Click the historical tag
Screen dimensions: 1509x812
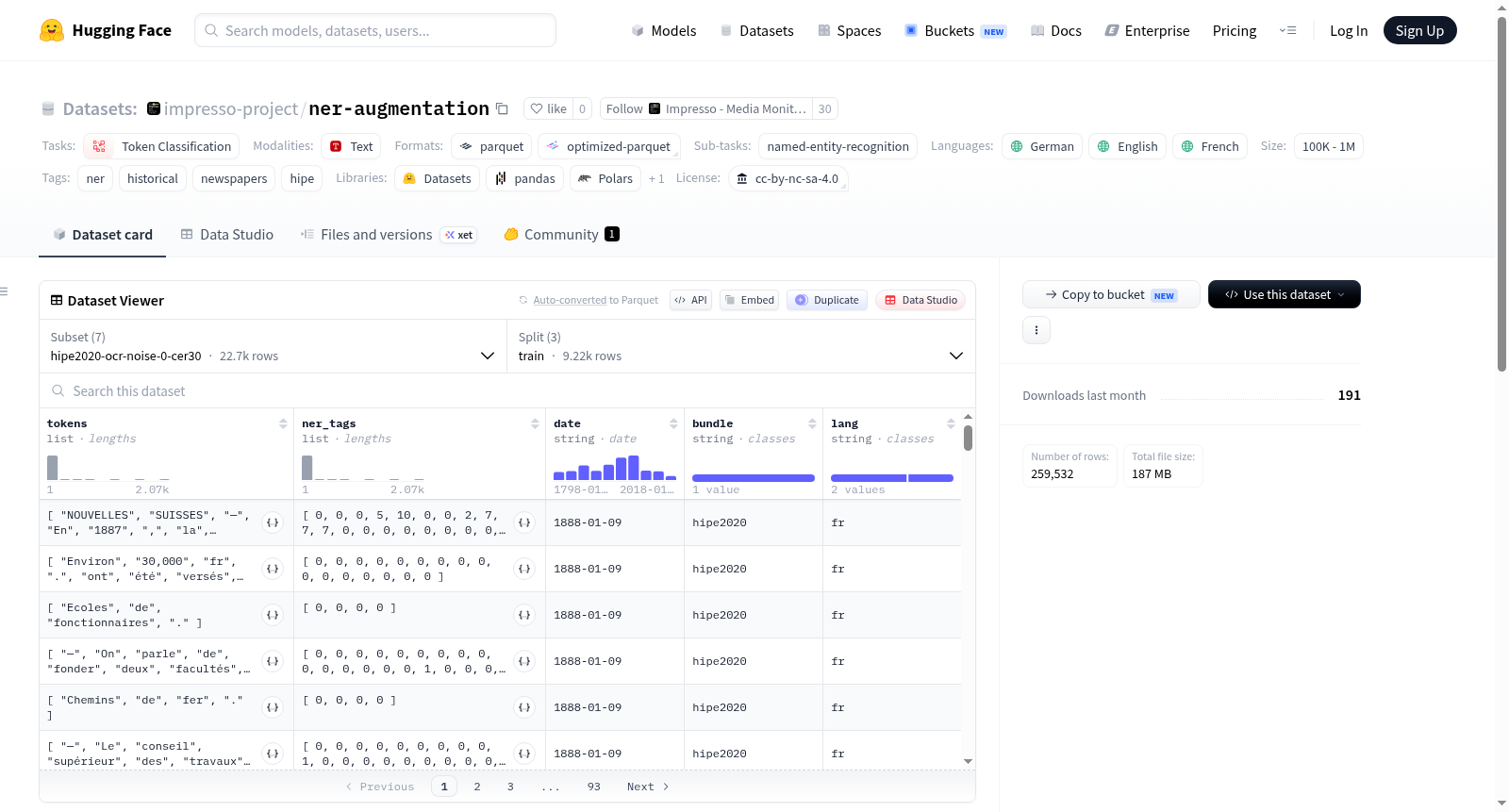coord(153,178)
